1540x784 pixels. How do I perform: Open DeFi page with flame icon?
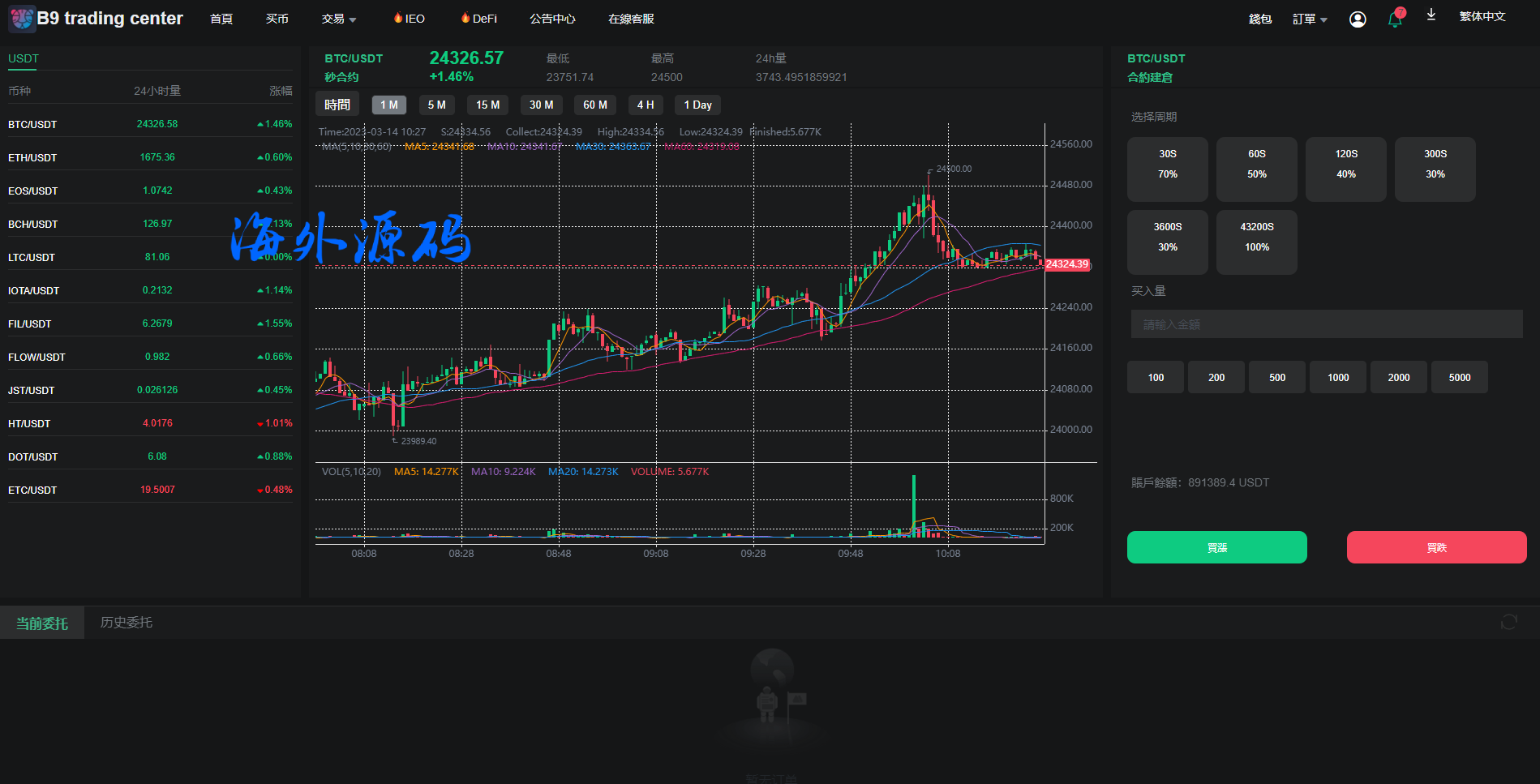[478, 19]
